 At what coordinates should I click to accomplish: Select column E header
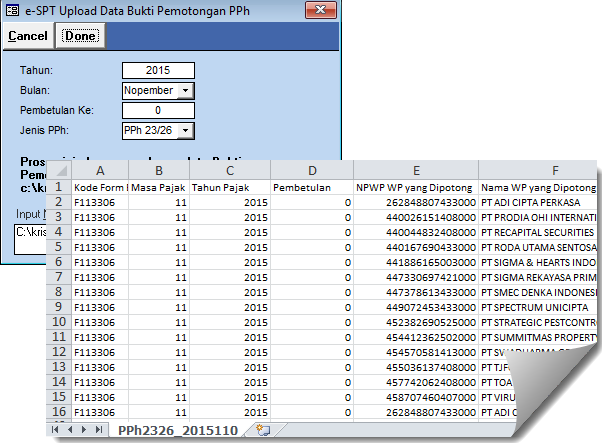(416, 170)
